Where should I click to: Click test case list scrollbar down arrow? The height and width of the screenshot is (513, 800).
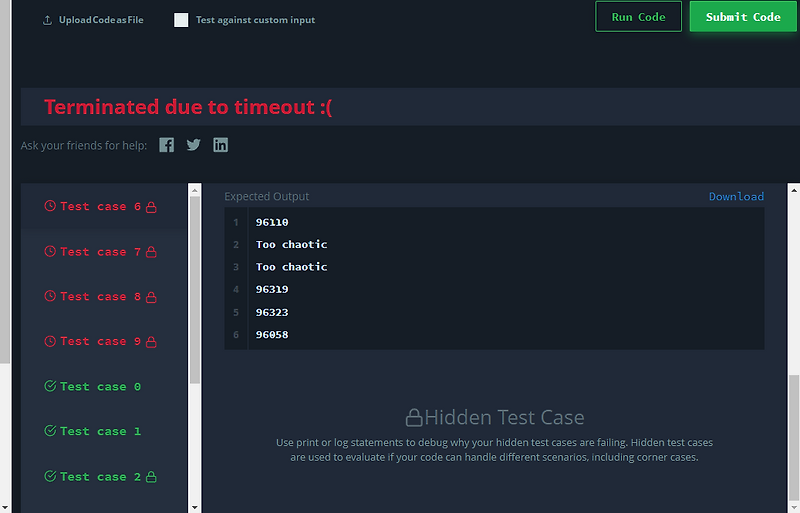click(194, 507)
